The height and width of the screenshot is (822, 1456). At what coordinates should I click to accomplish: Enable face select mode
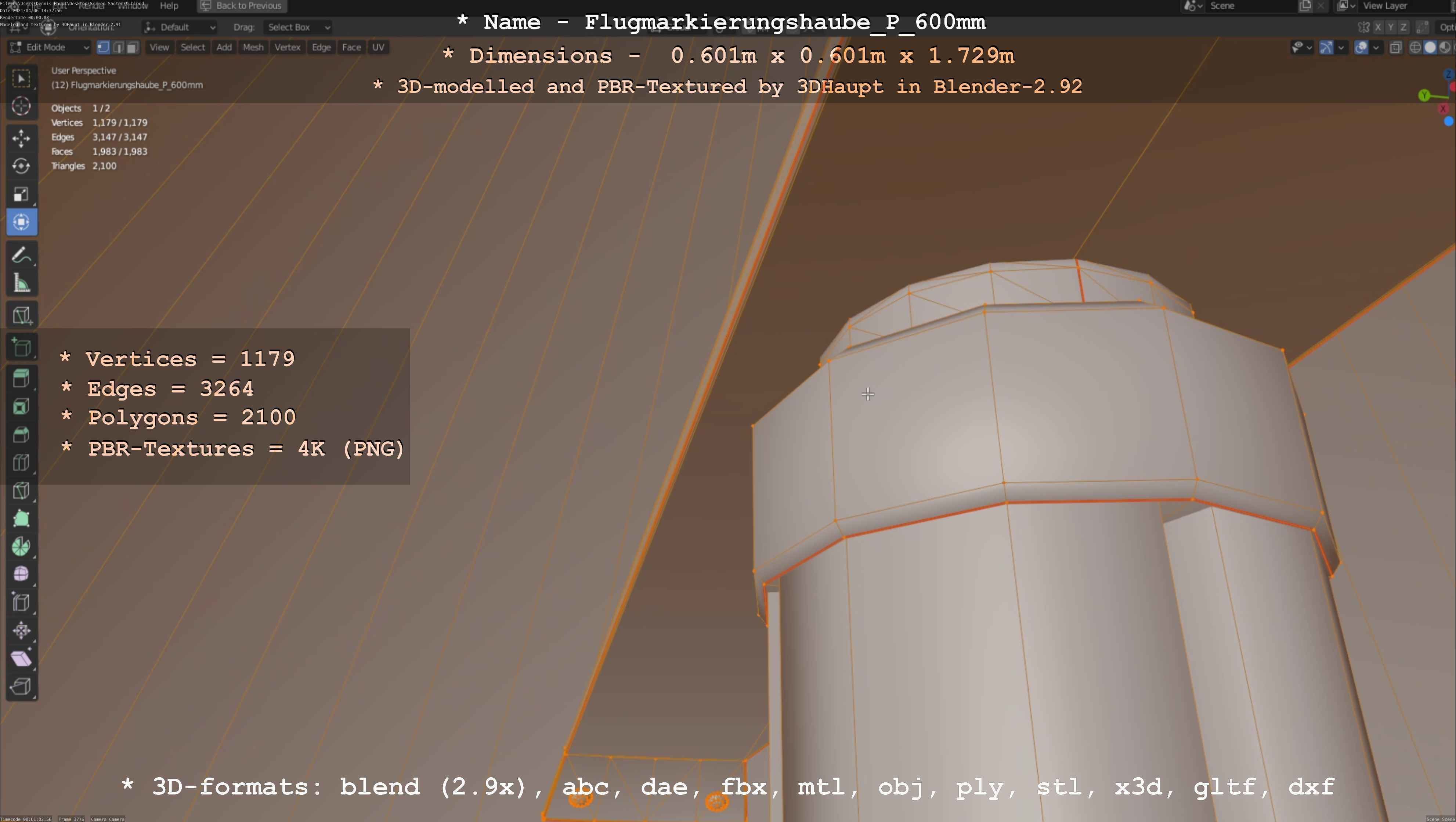coord(132,47)
